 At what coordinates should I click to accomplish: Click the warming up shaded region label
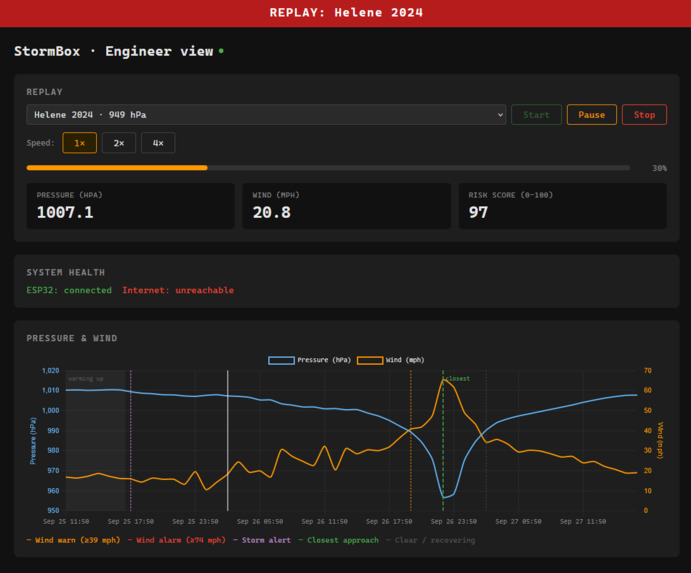[x=85, y=379]
